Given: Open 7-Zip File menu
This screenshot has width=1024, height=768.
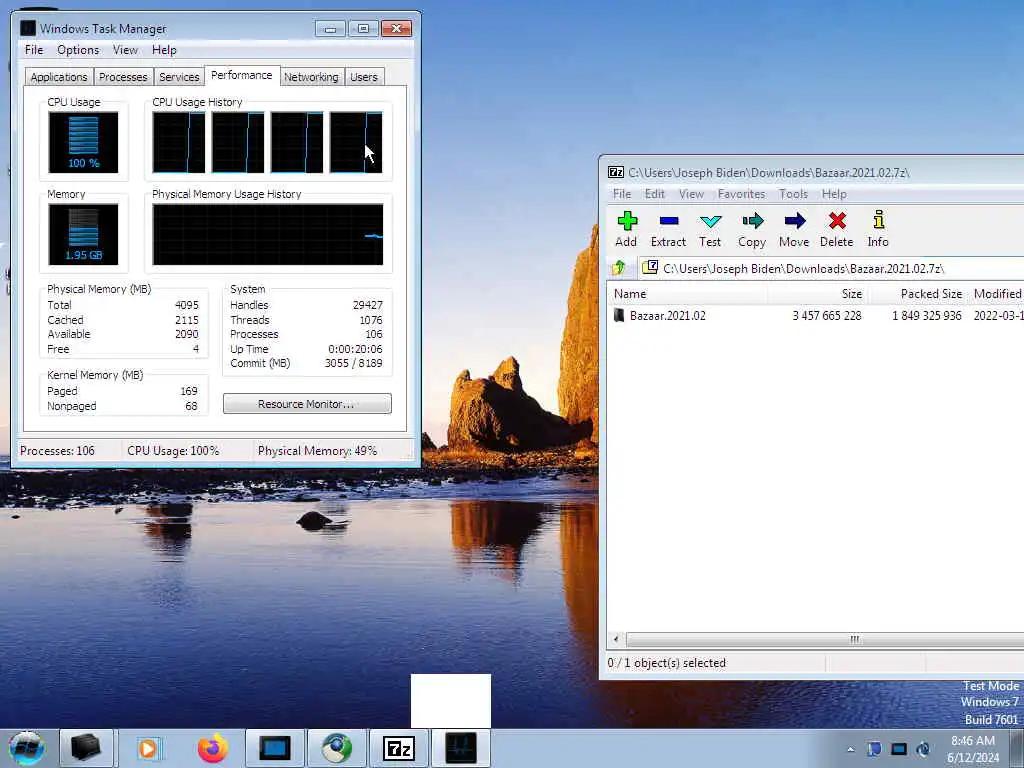Looking at the screenshot, I should [622, 194].
